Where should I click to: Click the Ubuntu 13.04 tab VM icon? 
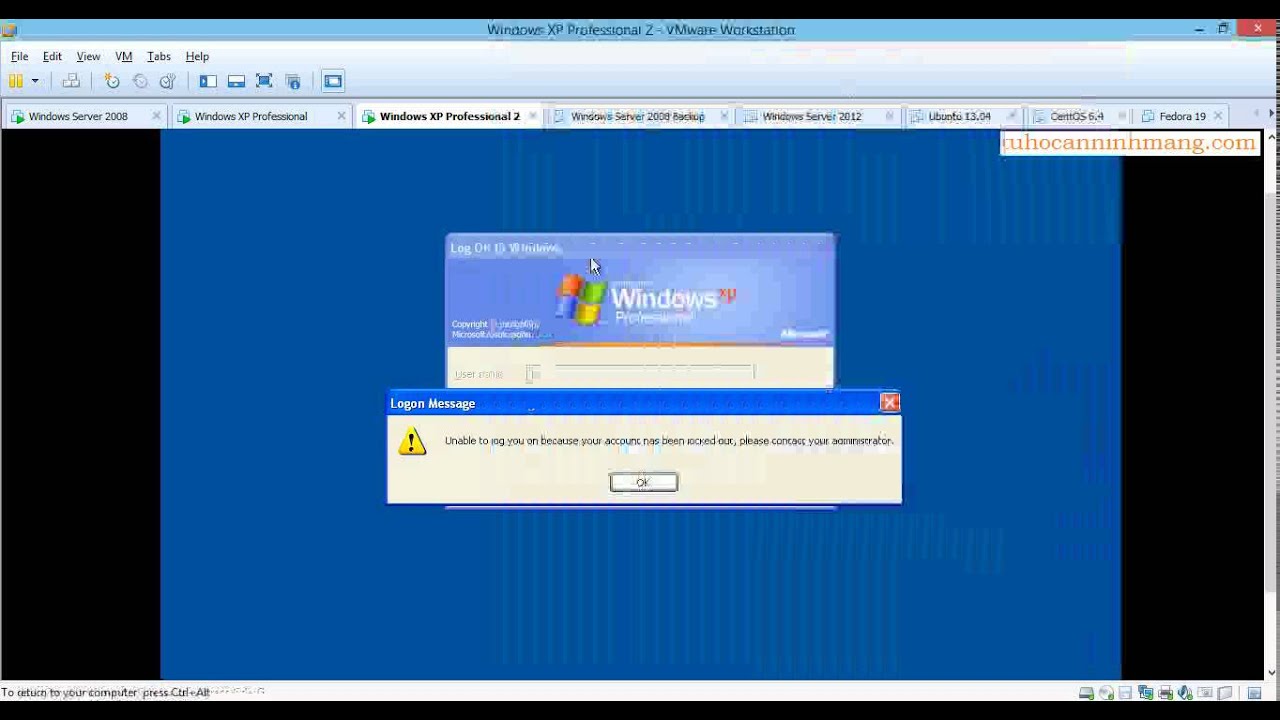pyautogui.click(x=918, y=117)
